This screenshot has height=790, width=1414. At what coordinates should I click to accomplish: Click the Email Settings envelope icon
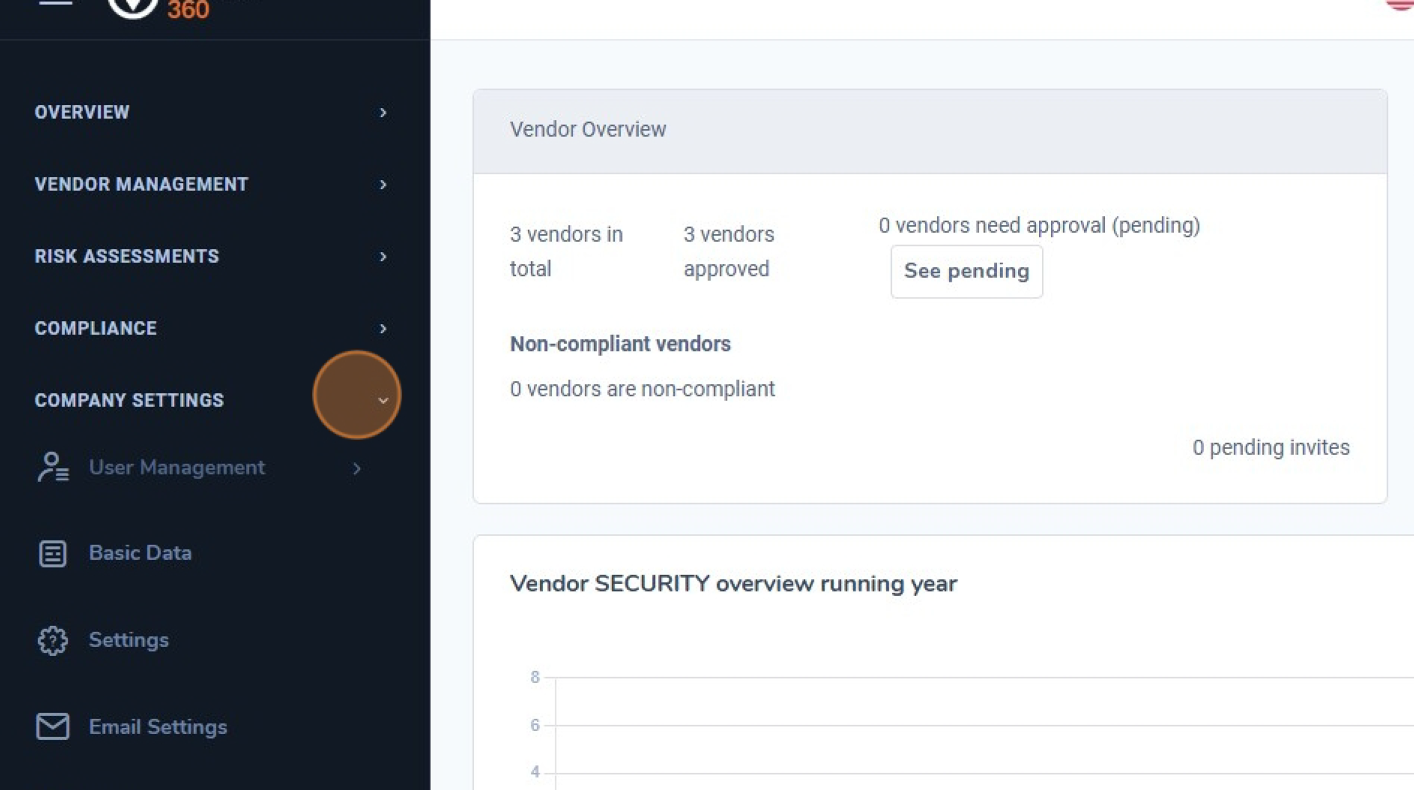click(x=52, y=727)
